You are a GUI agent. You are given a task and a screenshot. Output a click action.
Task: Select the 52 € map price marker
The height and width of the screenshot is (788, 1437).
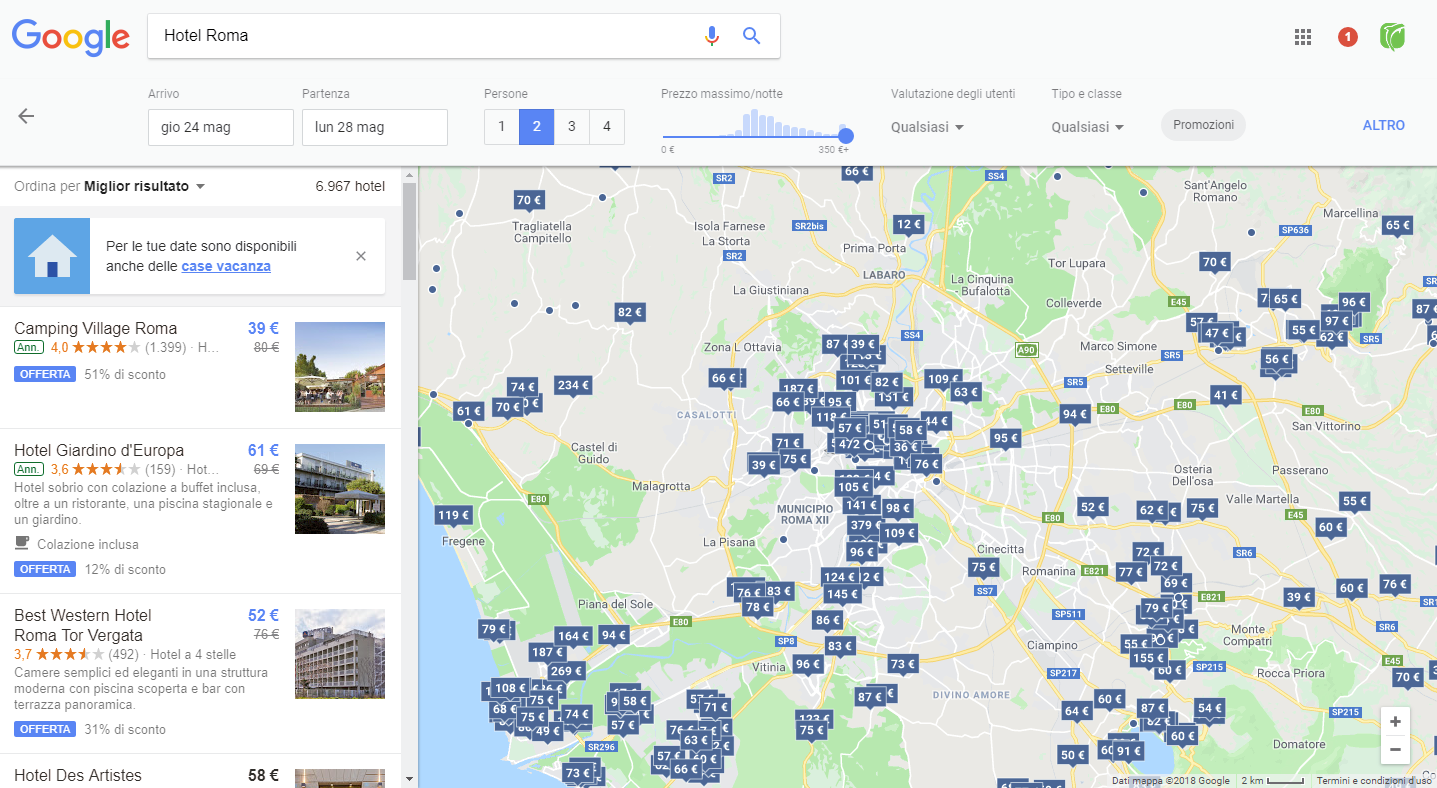point(1092,508)
